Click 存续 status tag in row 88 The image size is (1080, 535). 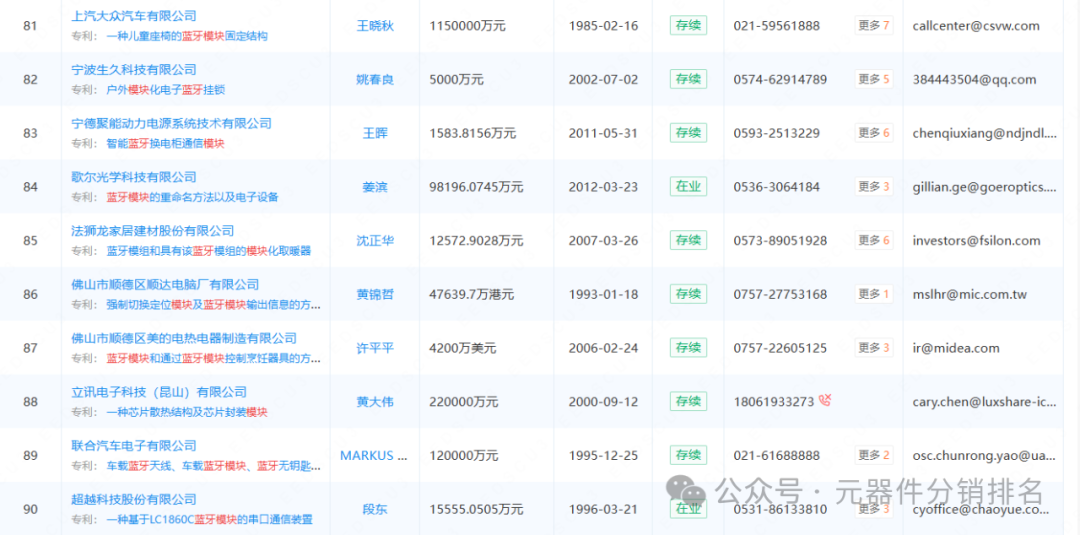(x=688, y=401)
